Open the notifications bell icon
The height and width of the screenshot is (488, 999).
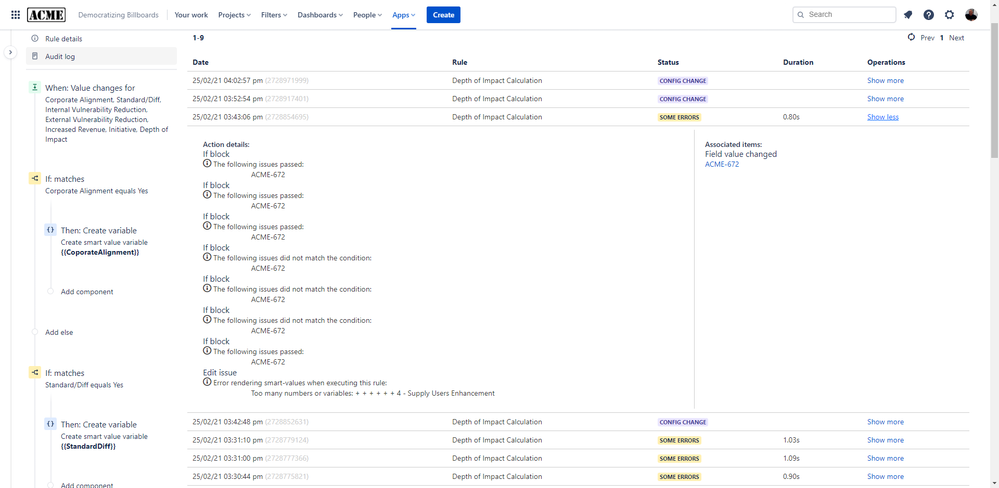(908, 15)
